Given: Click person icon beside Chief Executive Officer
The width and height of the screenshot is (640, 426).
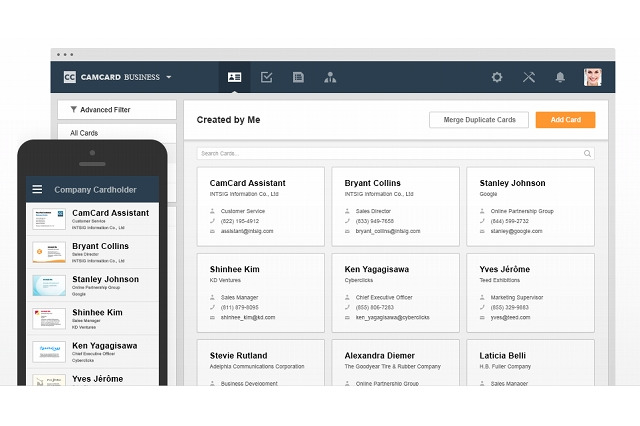Looking at the screenshot, I should coord(347,297).
